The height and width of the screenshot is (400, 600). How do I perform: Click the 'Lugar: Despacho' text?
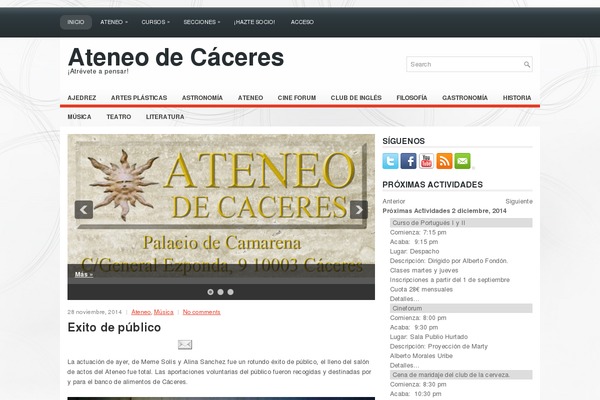pyautogui.click(x=414, y=251)
